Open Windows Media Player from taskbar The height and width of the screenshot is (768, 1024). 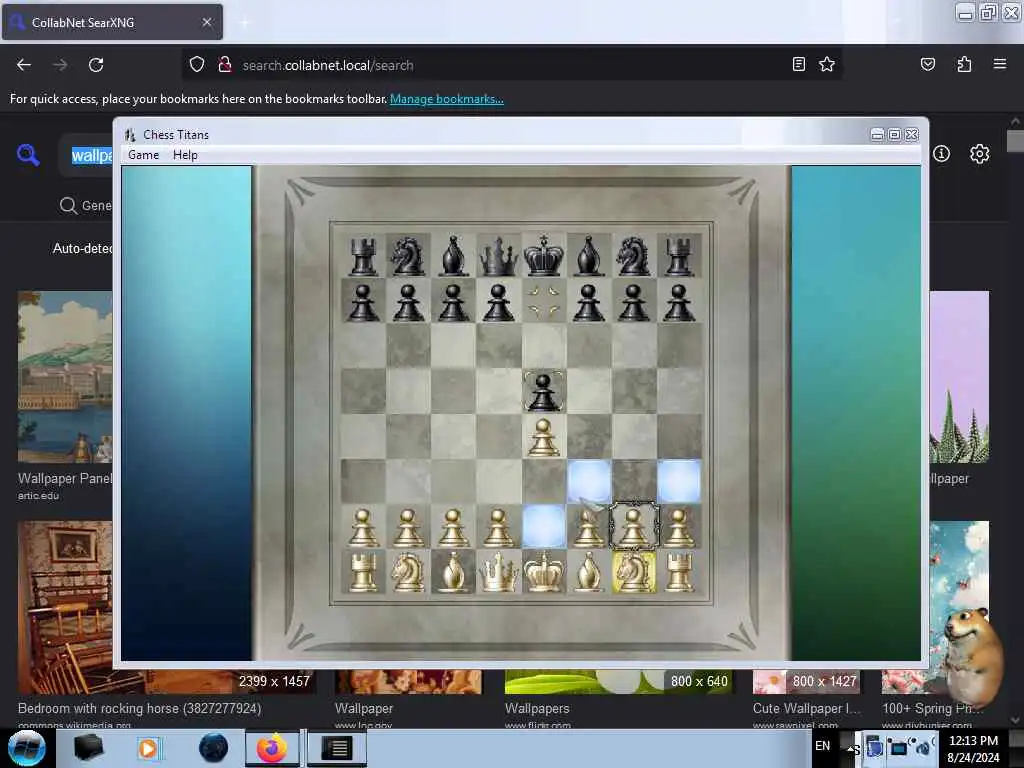[x=148, y=748]
